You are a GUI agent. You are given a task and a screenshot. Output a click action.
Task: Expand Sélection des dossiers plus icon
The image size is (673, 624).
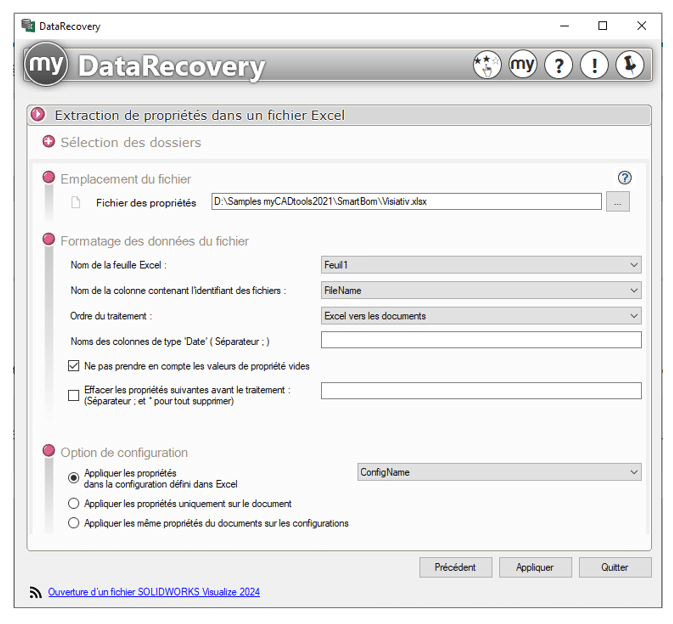click(49, 142)
